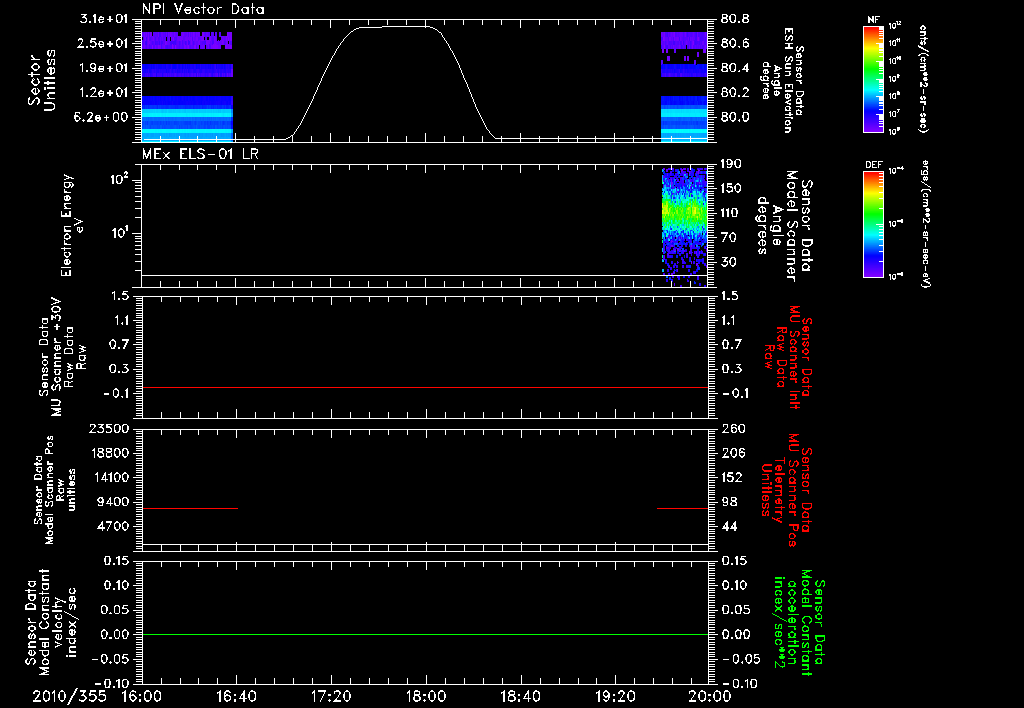The height and width of the screenshot is (708, 1024).
Task: Click the DEF color scale bar
Action: (x=874, y=224)
